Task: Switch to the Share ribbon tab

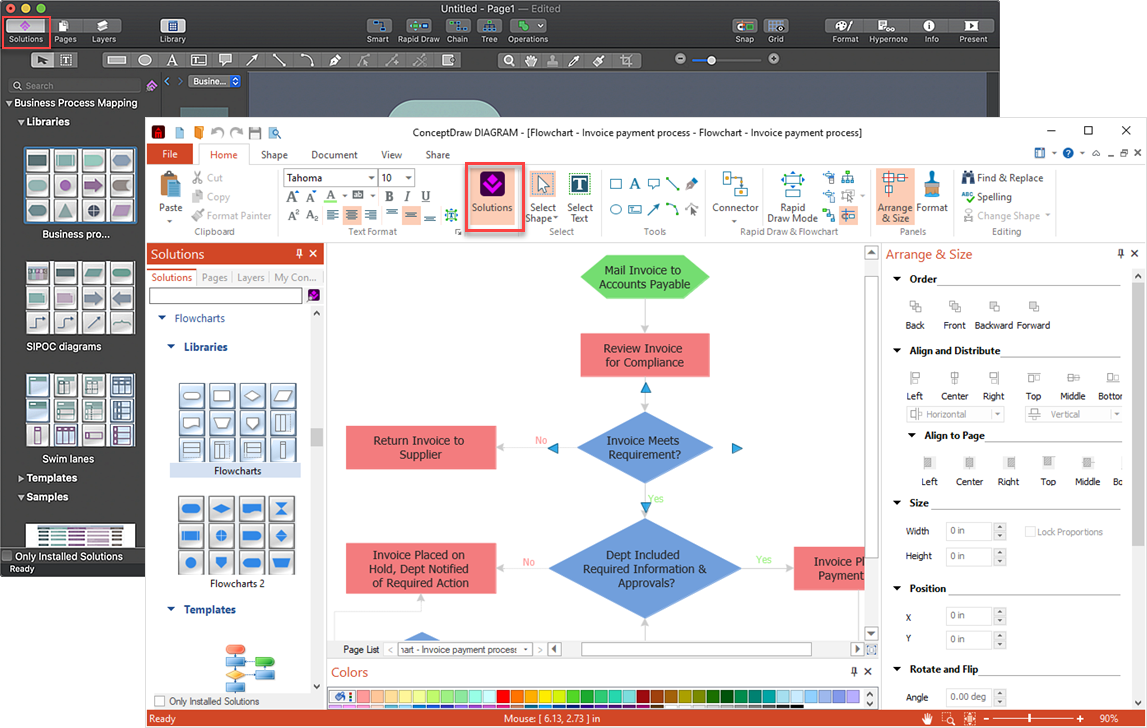Action: click(437, 155)
